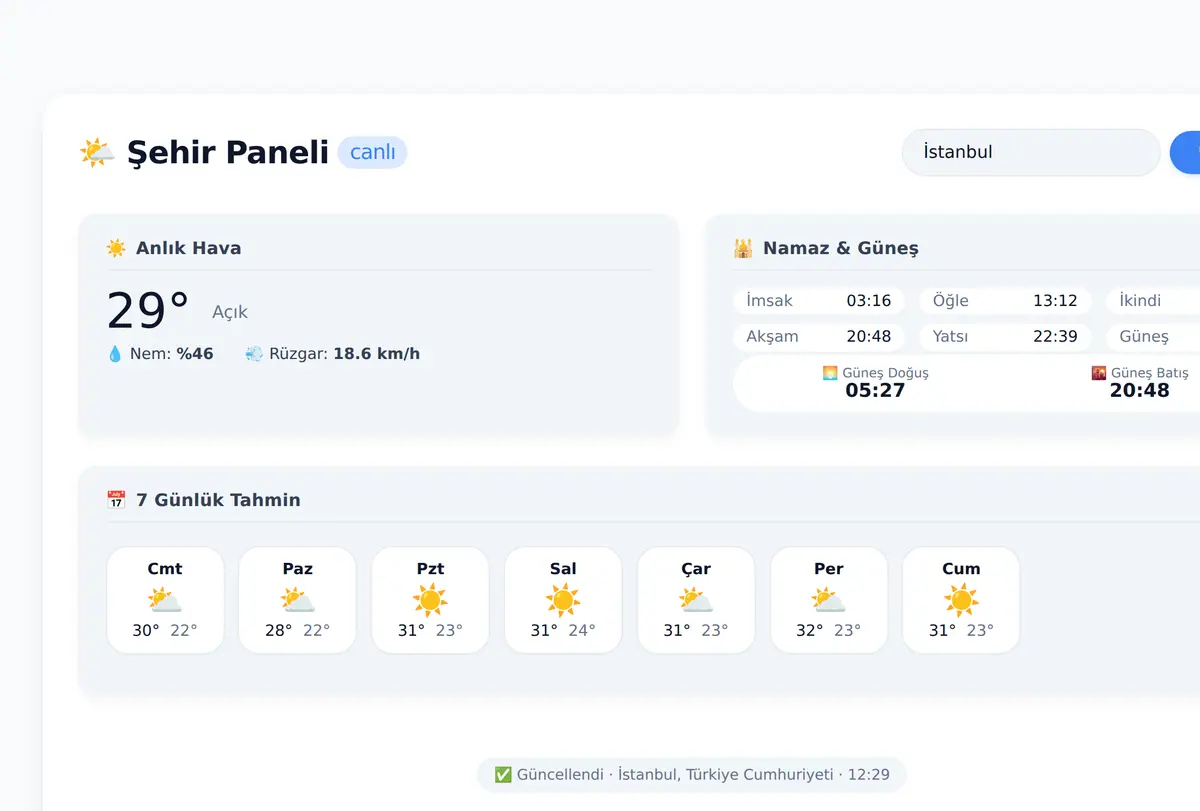Click the wind icon beside Rüzgar
The height and width of the screenshot is (811, 1200).
point(254,354)
